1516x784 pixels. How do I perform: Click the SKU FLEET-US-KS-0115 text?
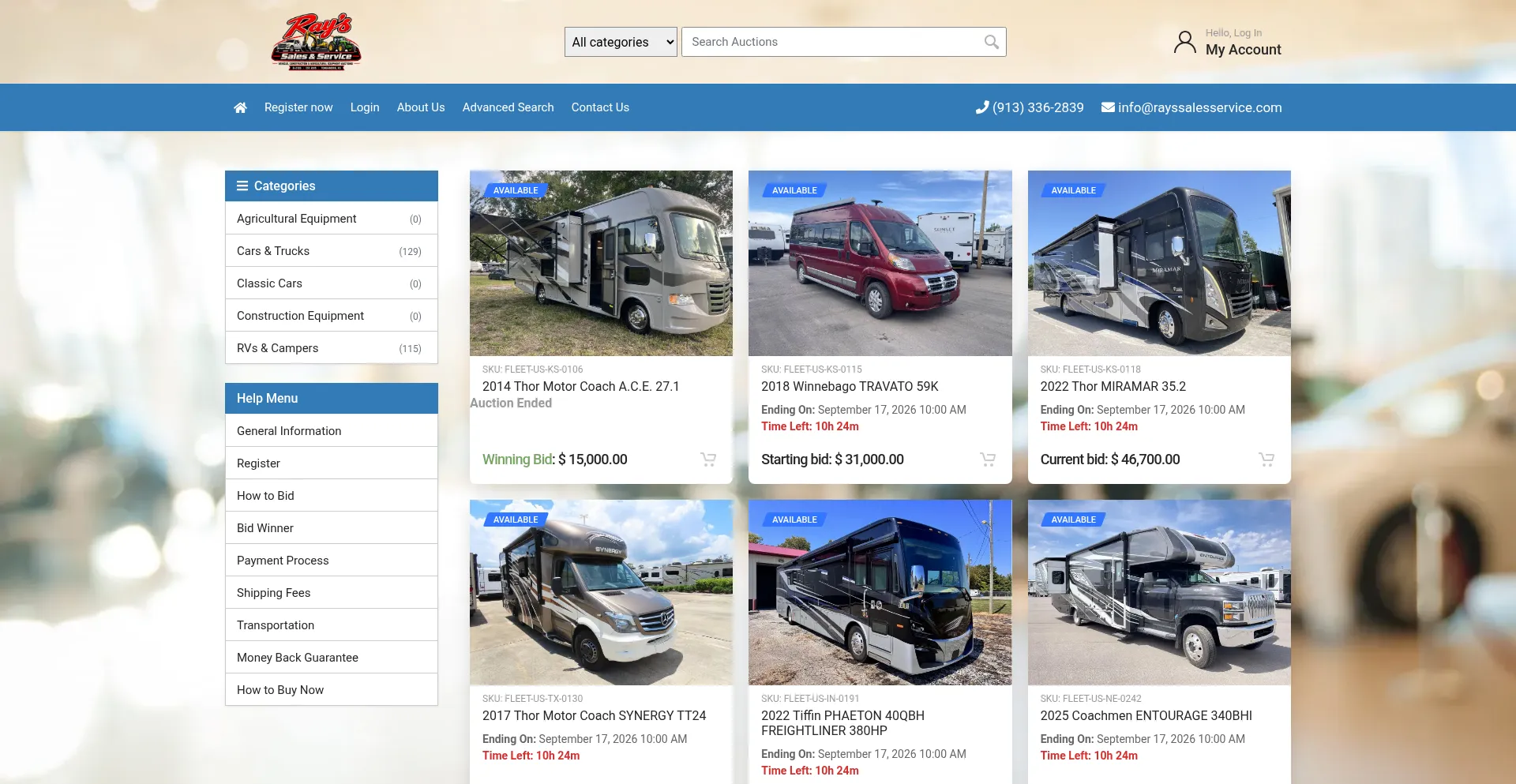click(812, 369)
